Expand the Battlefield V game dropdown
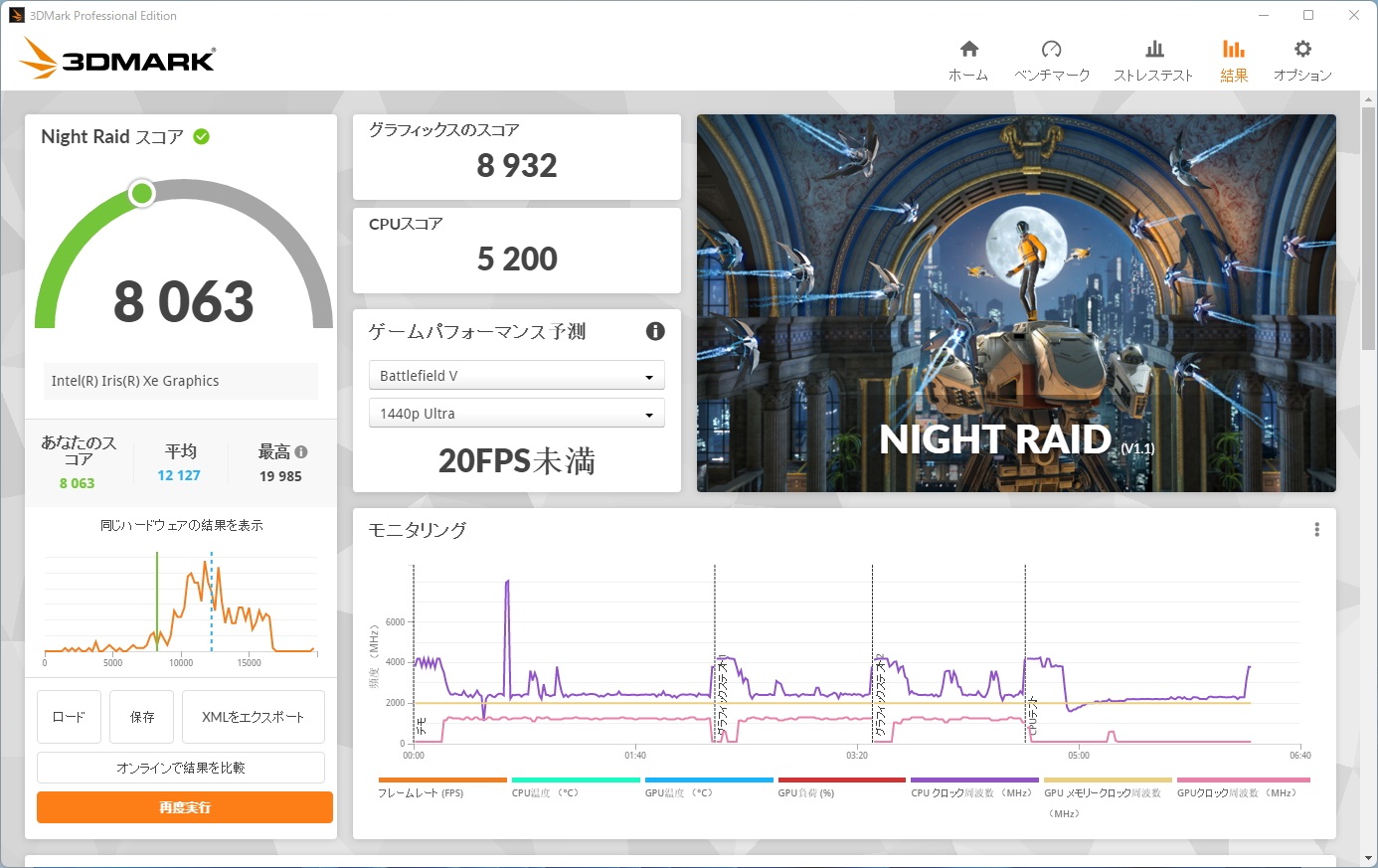Viewport: 1378px width, 868px height. (x=516, y=376)
